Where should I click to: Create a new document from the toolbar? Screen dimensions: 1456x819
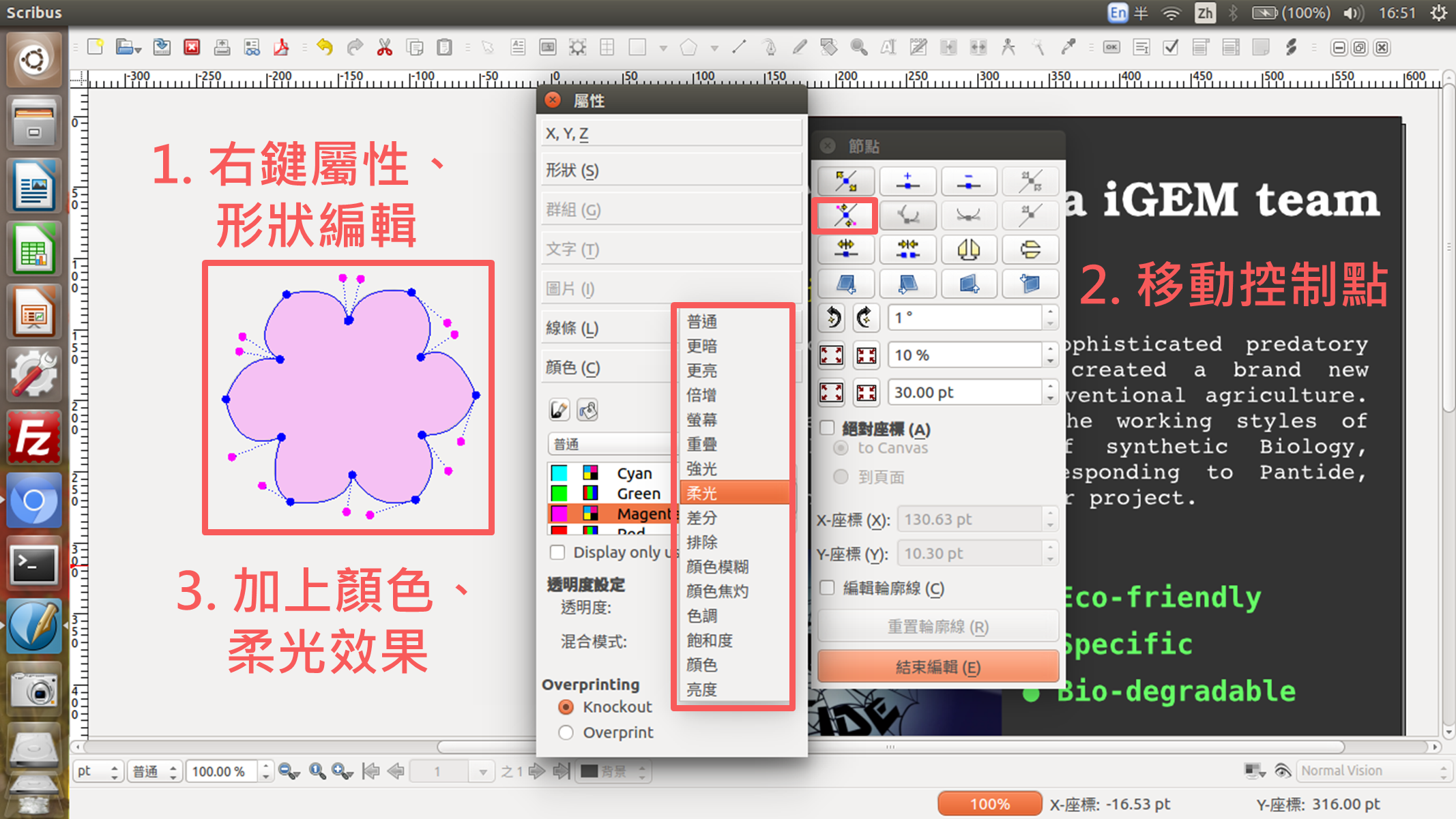[96, 47]
